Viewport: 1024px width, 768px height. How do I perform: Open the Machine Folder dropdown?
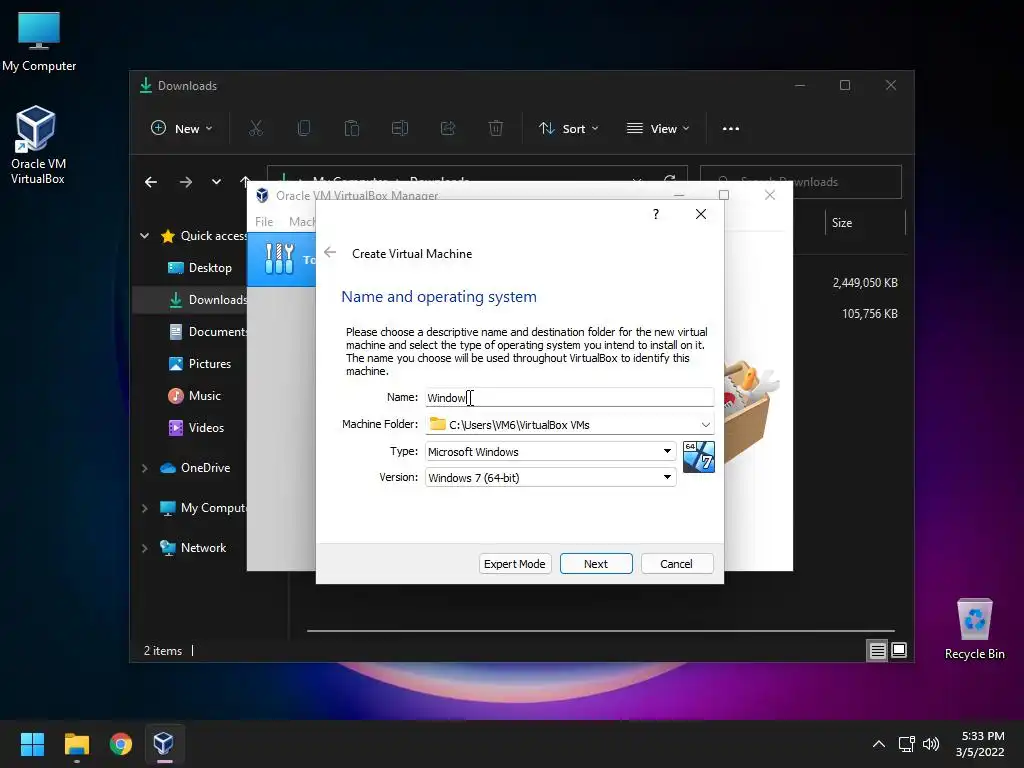pos(705,424)
